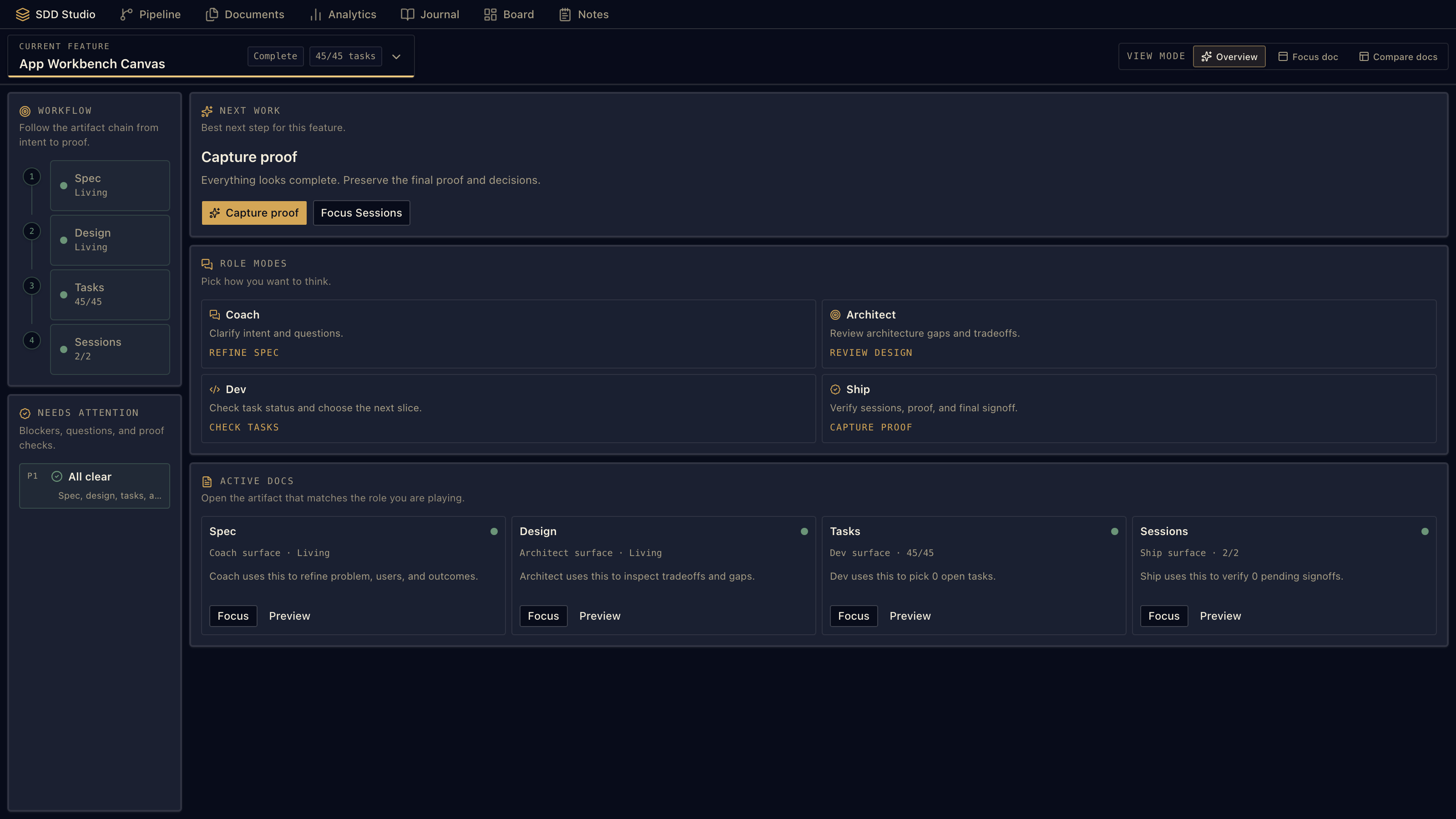Click the Active Docs file icon

pos(207,481)
